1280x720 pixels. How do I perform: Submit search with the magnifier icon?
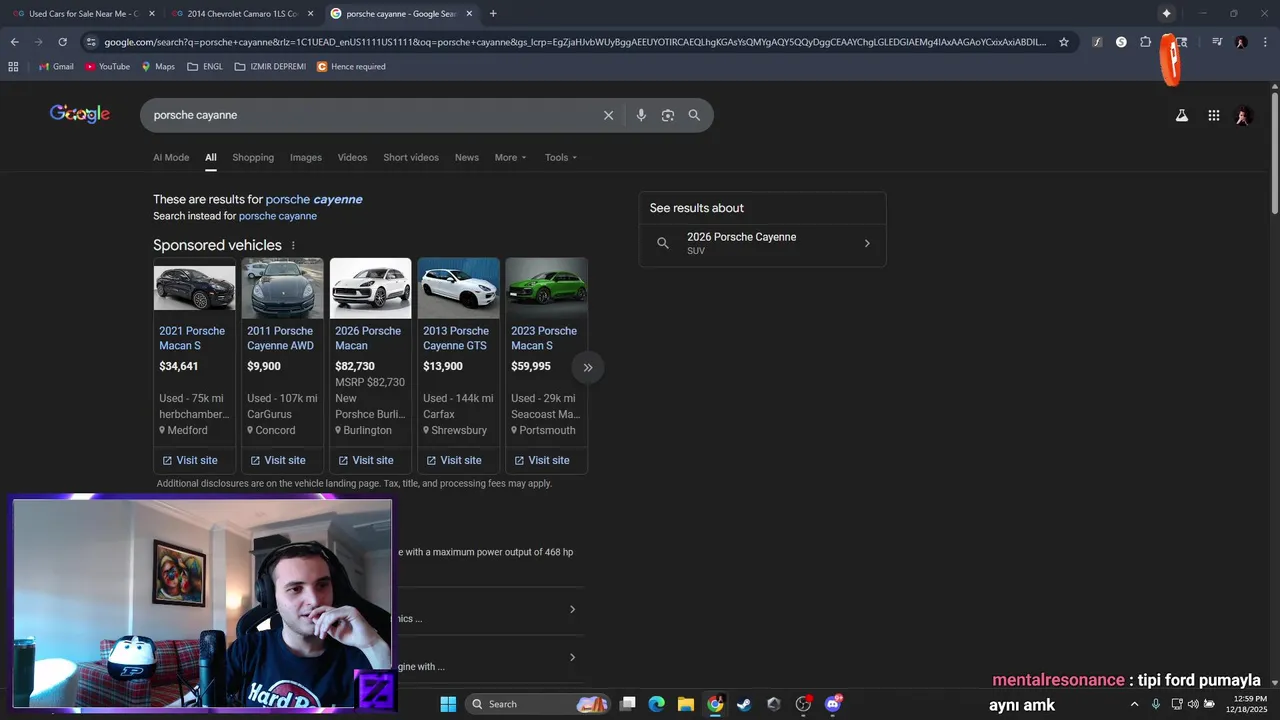pos(694,115)
